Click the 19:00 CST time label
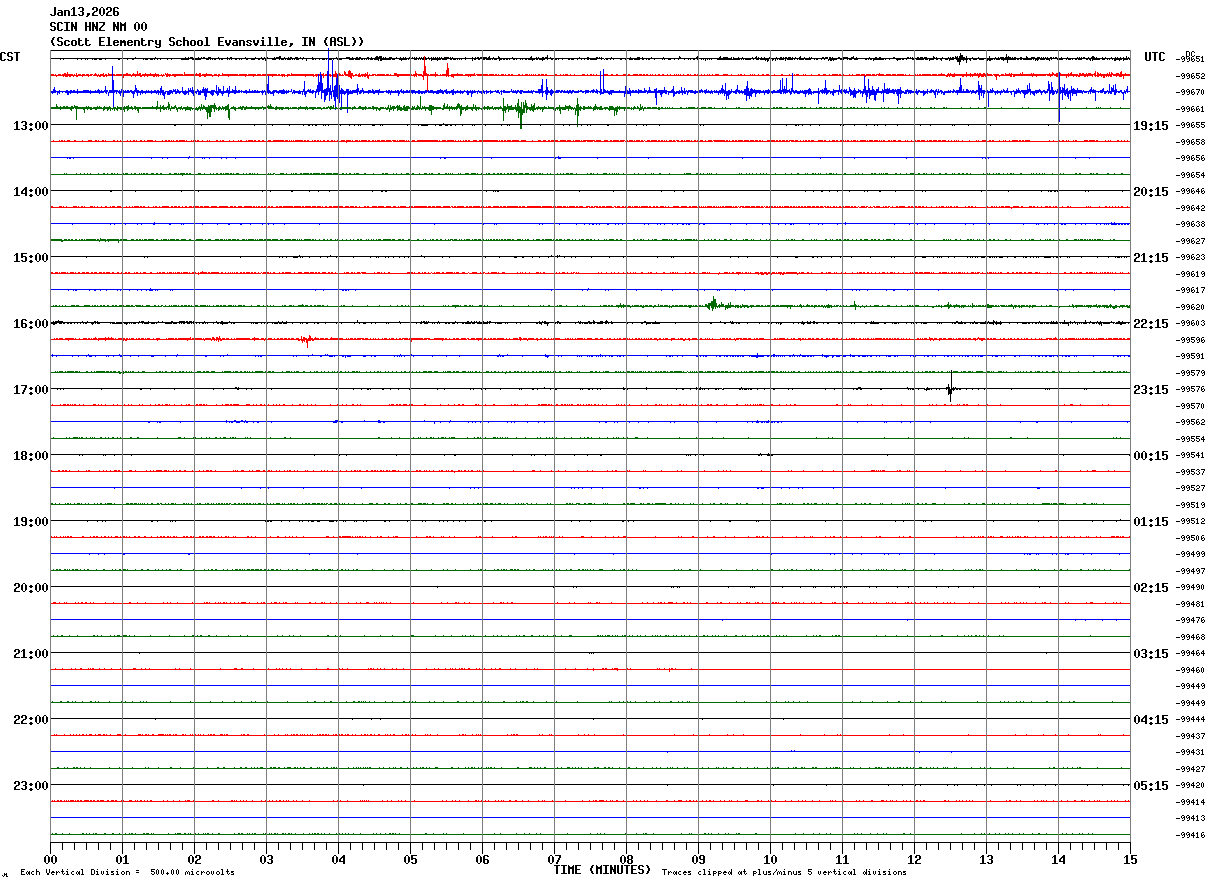 [31, 522]
